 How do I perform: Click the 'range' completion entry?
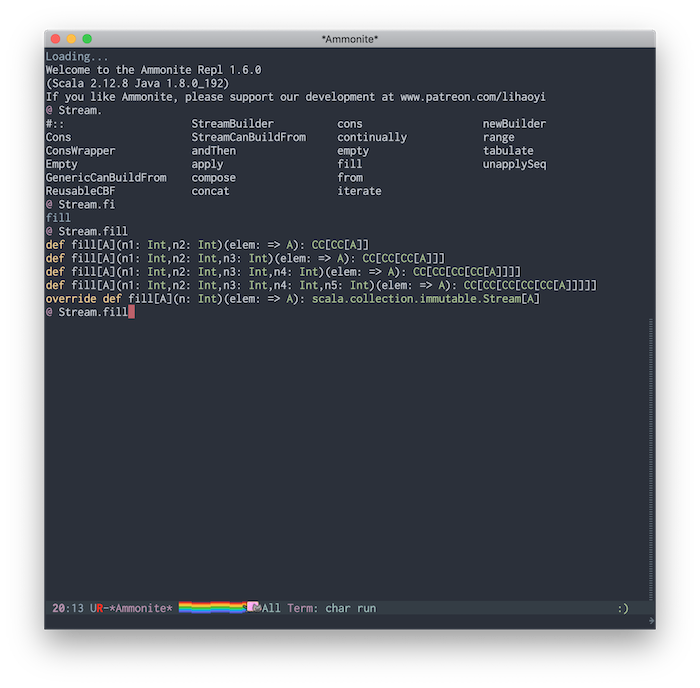pos(499,137)
